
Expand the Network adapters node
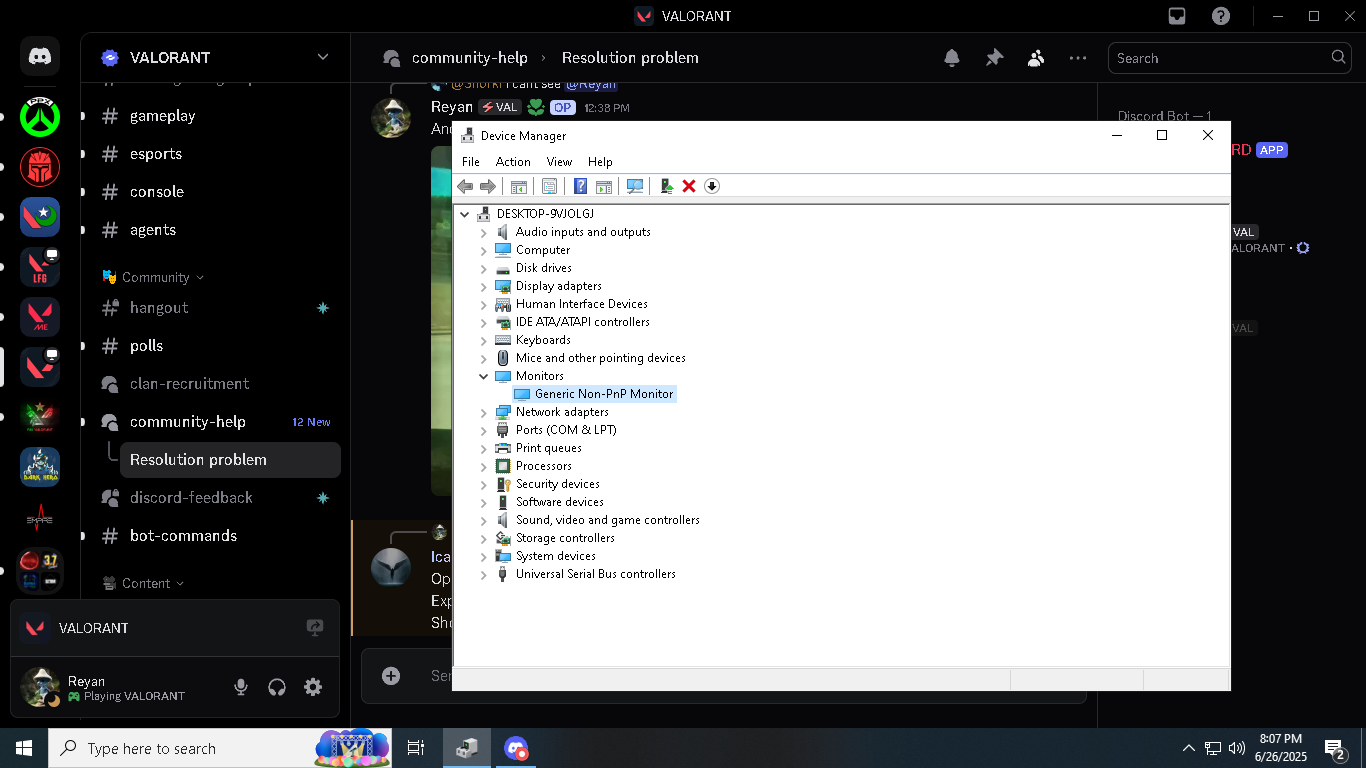click(x=484, y=412)
